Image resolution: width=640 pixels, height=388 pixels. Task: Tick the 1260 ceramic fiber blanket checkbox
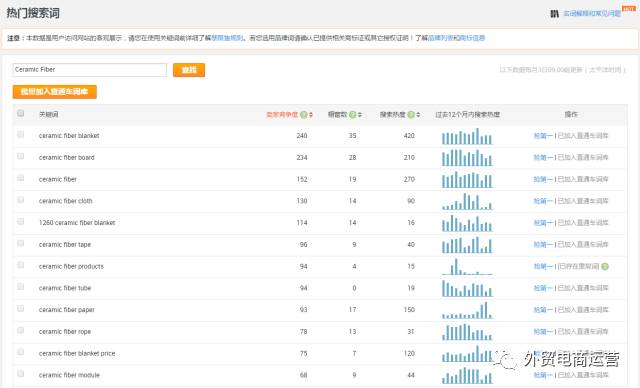point(20,222)
